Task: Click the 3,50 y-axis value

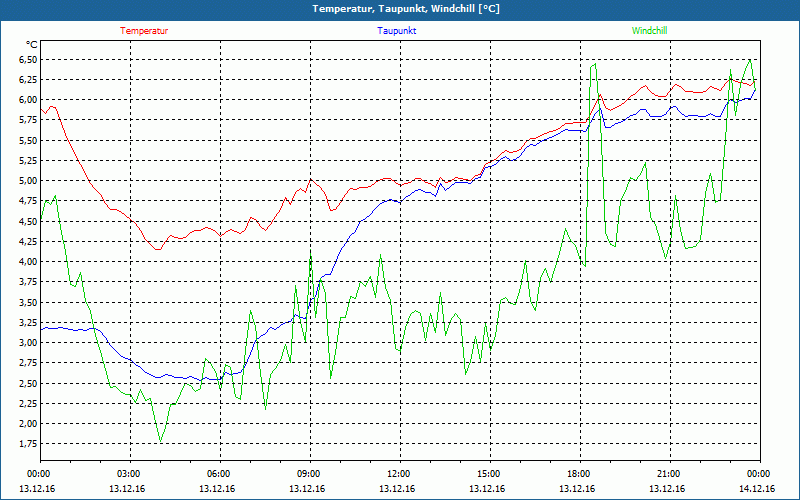Action: (29, 302)
